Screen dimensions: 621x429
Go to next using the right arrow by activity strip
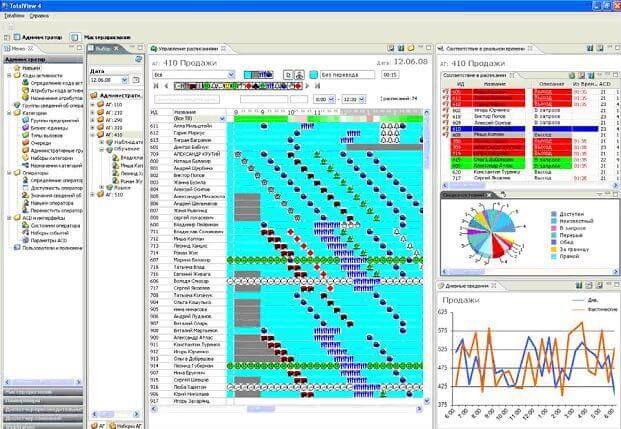click(307, 86)
